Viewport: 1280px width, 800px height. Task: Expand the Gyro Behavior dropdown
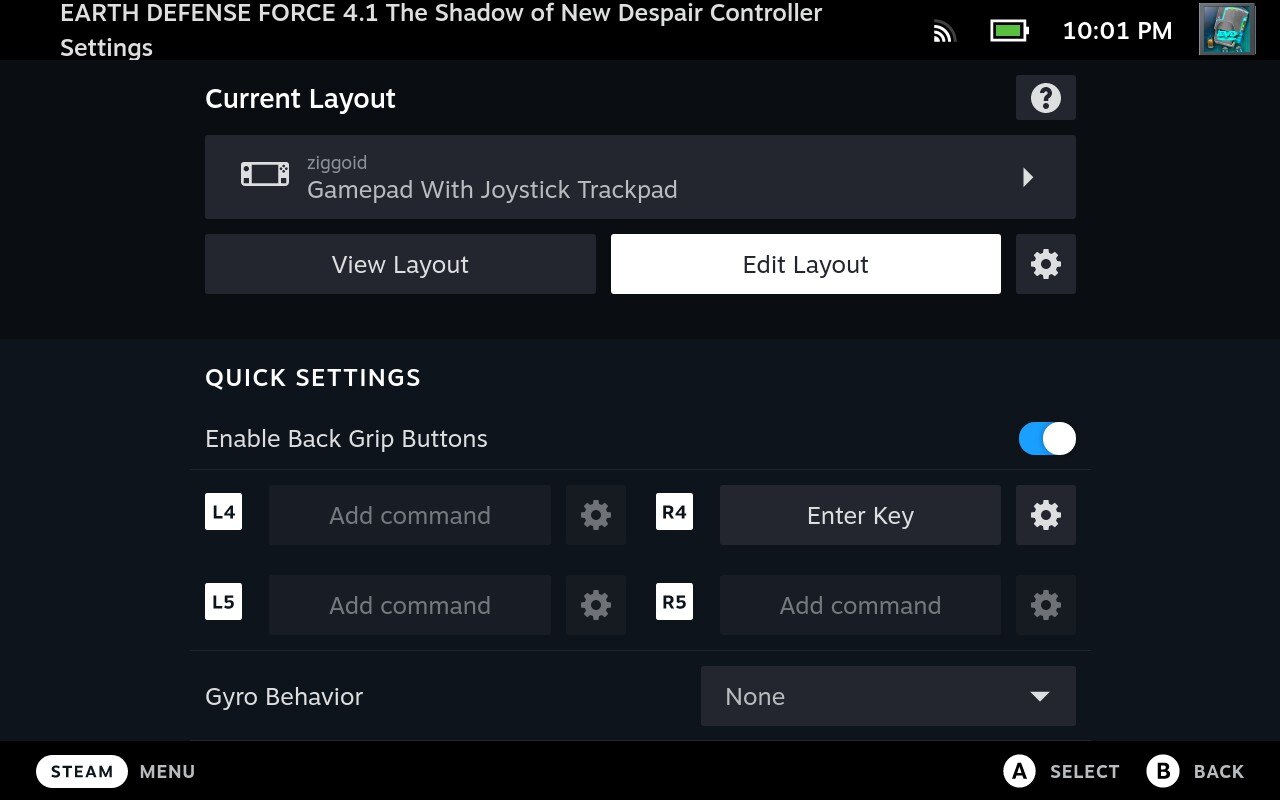[888, 696]
